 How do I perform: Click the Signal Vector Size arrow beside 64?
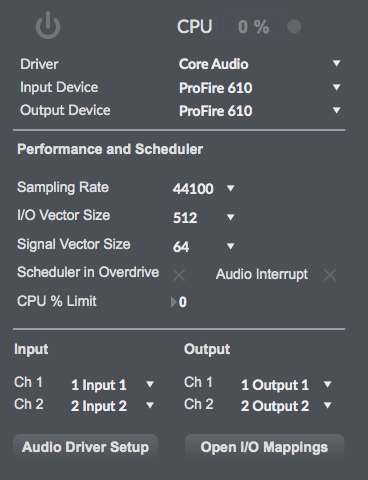click(230, 246)
